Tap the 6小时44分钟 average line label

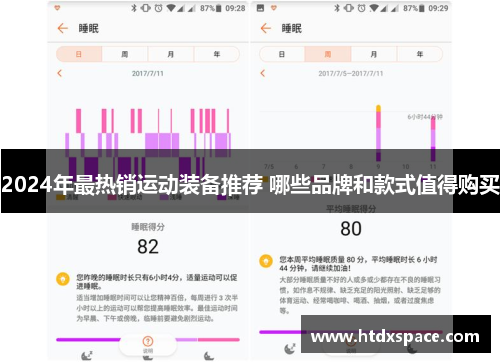tap(425, 117)
